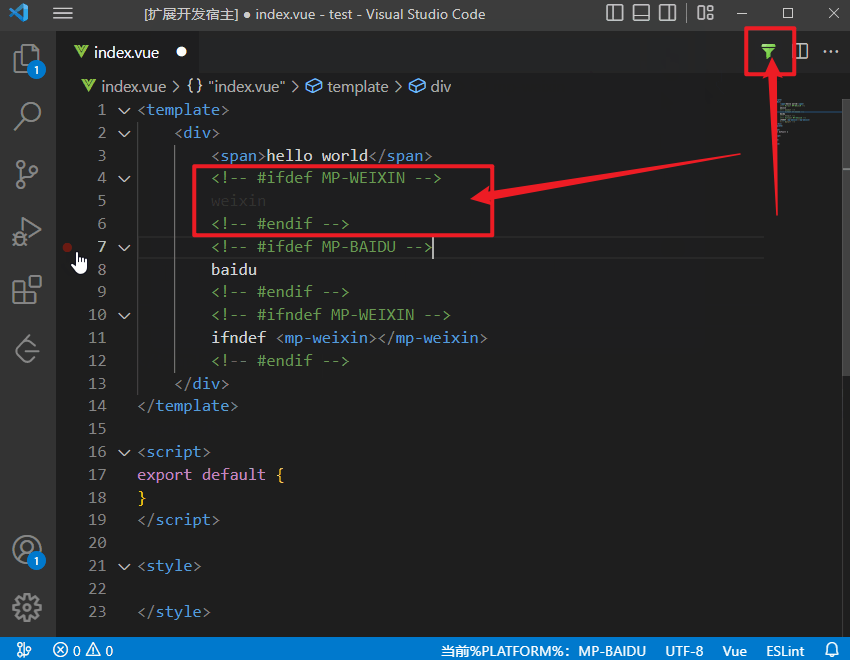Click line number 20 in the gutter
Screen dimensions: 850x660
point(98,543)
